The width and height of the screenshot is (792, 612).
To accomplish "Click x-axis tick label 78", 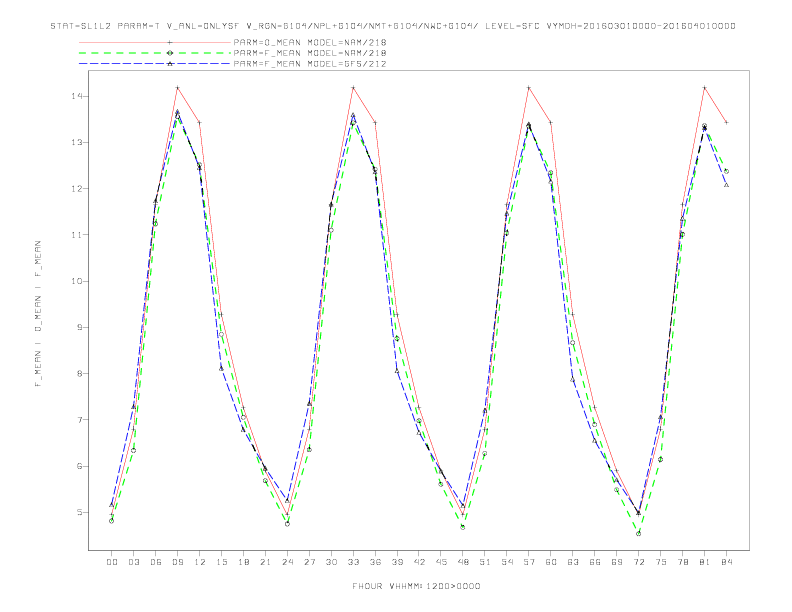I will (x=682, y=562).
